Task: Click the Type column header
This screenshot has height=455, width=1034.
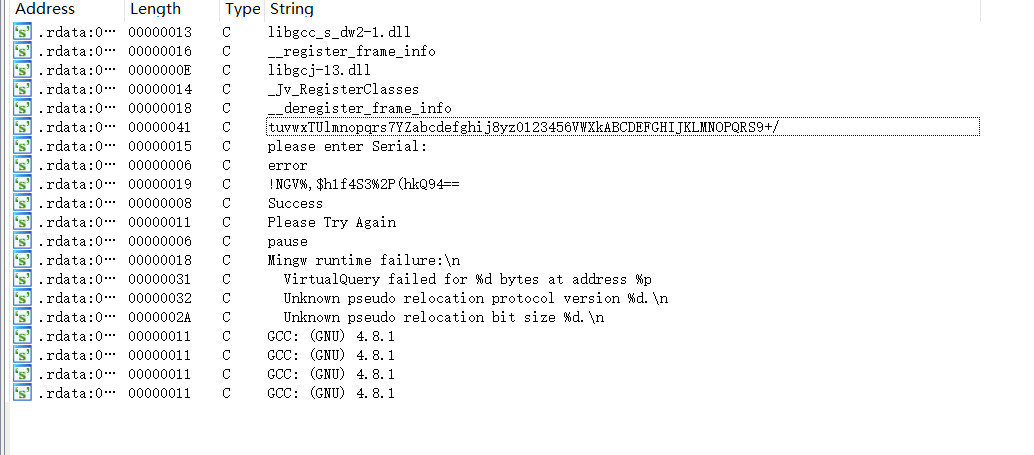Action: (x=243, y=9)
